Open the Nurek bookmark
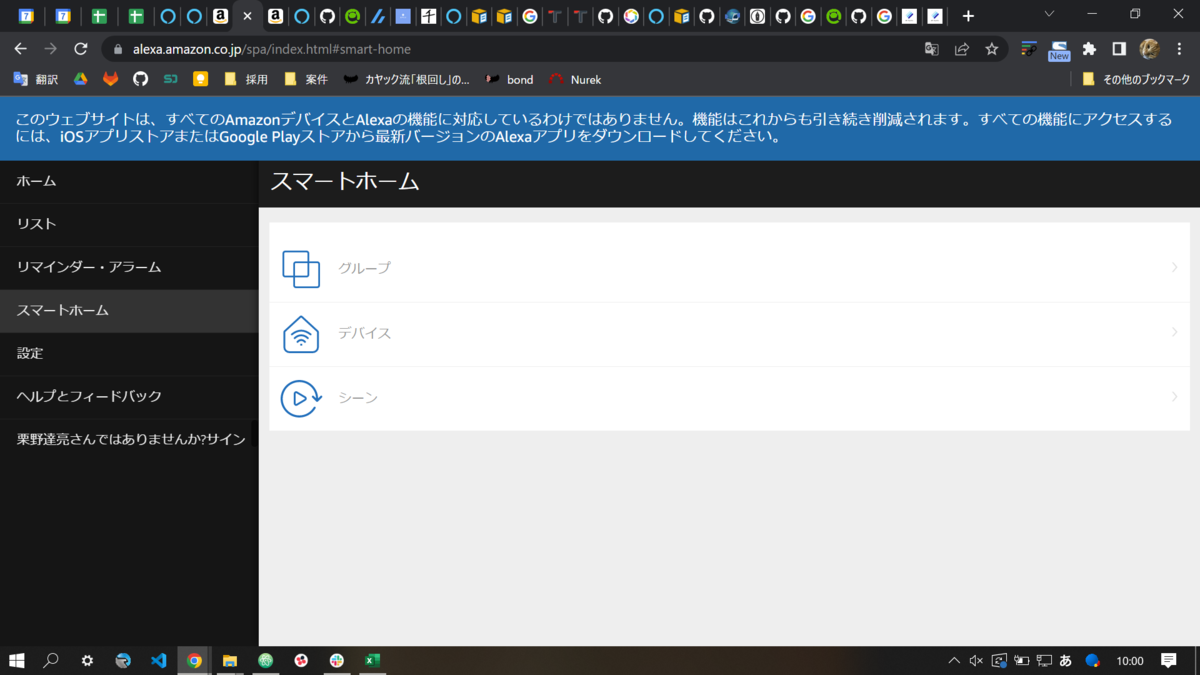 click(576, 79)
